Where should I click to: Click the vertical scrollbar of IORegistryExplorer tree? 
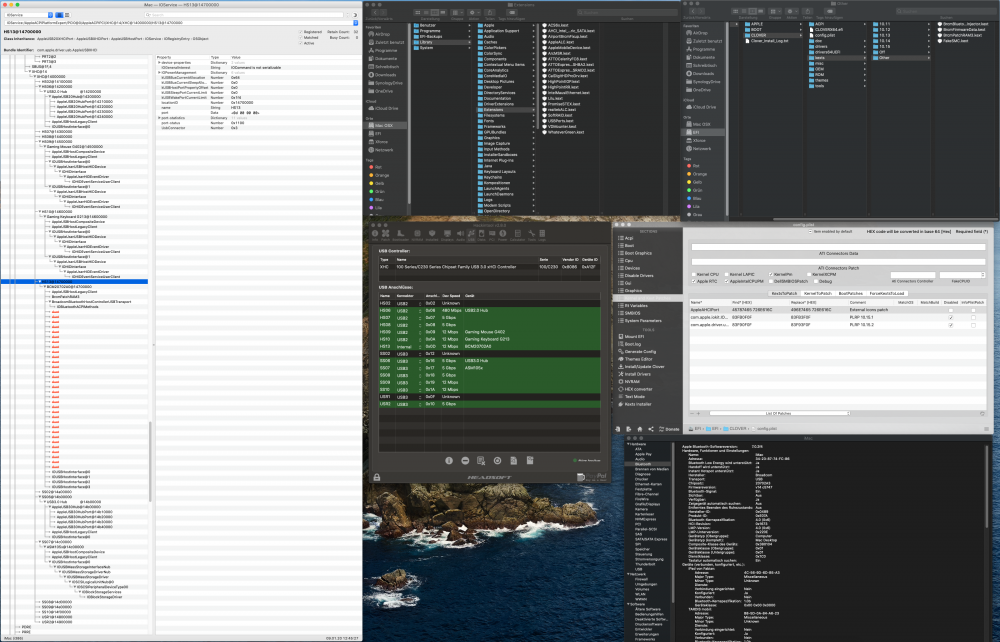(x=151, y=460)
